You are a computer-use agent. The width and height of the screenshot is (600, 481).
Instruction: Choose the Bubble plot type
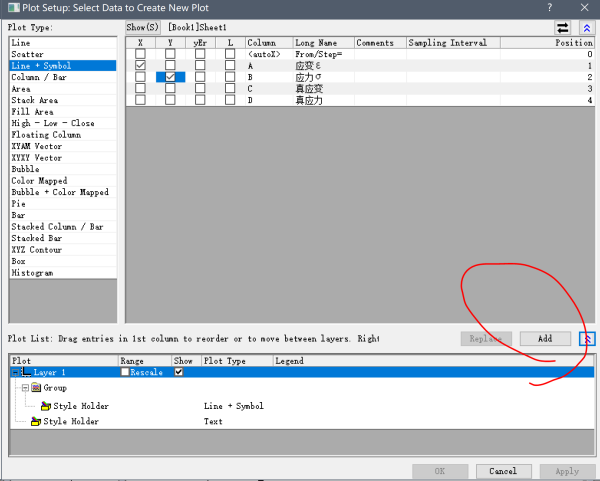(x=63, y=169)
